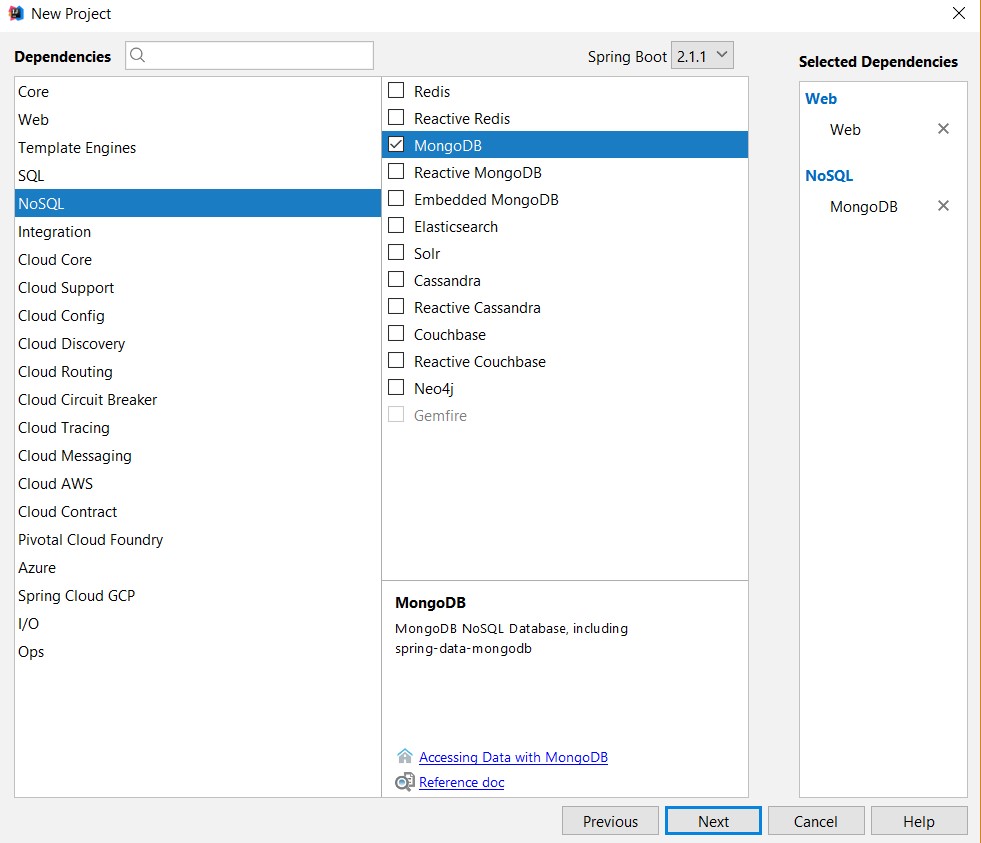The image size is (981, 843).
Task: Remove MongoDB from Selected Dependencies
Action: [x=943, y=206]
